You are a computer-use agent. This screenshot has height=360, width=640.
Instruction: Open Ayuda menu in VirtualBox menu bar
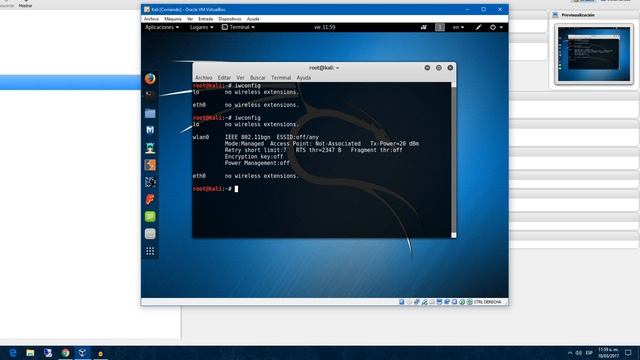click(x=253, y=19)
